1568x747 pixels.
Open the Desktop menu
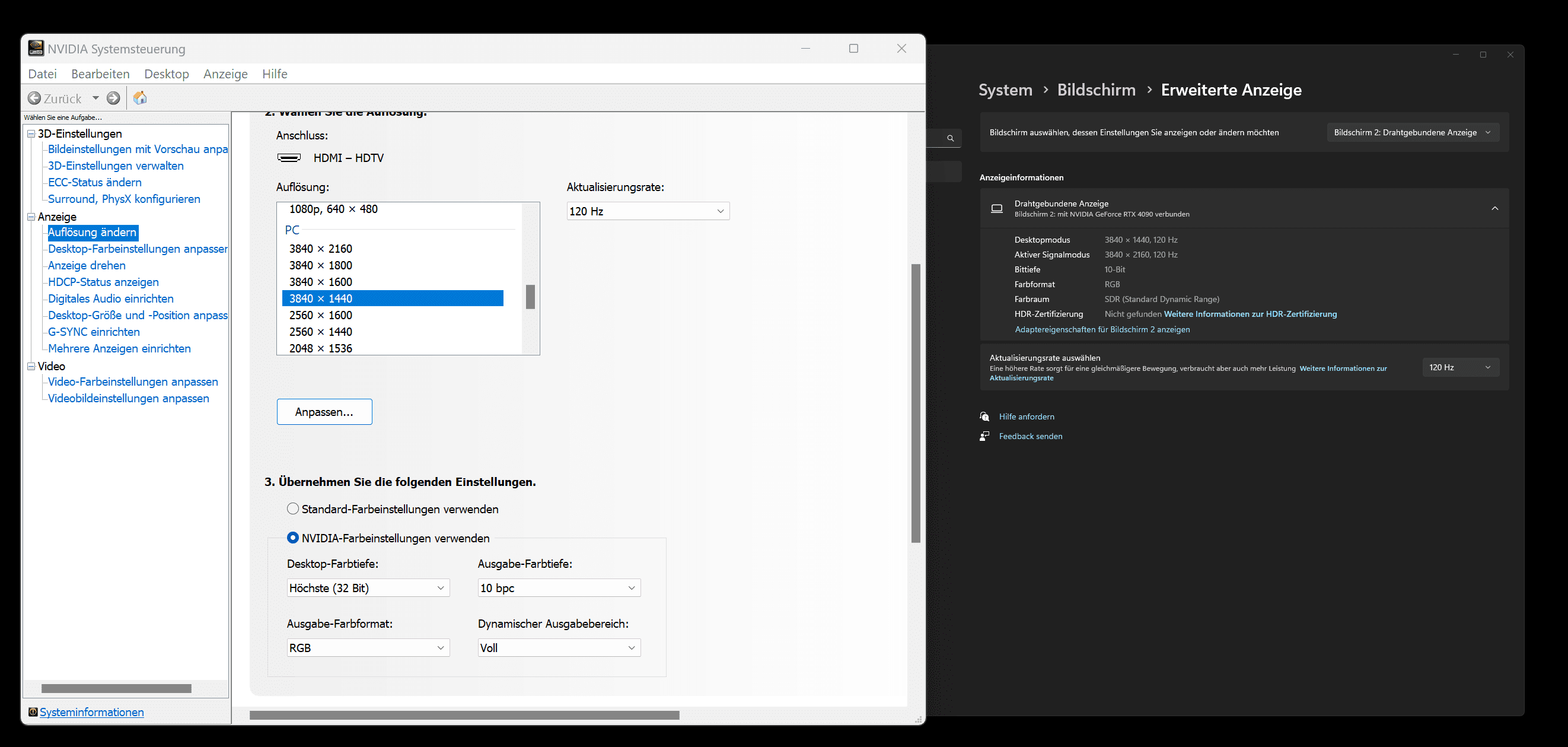point(167,74)
